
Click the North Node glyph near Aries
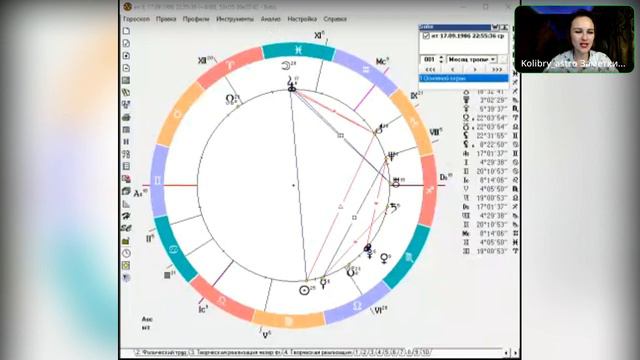tap(231, 99)
